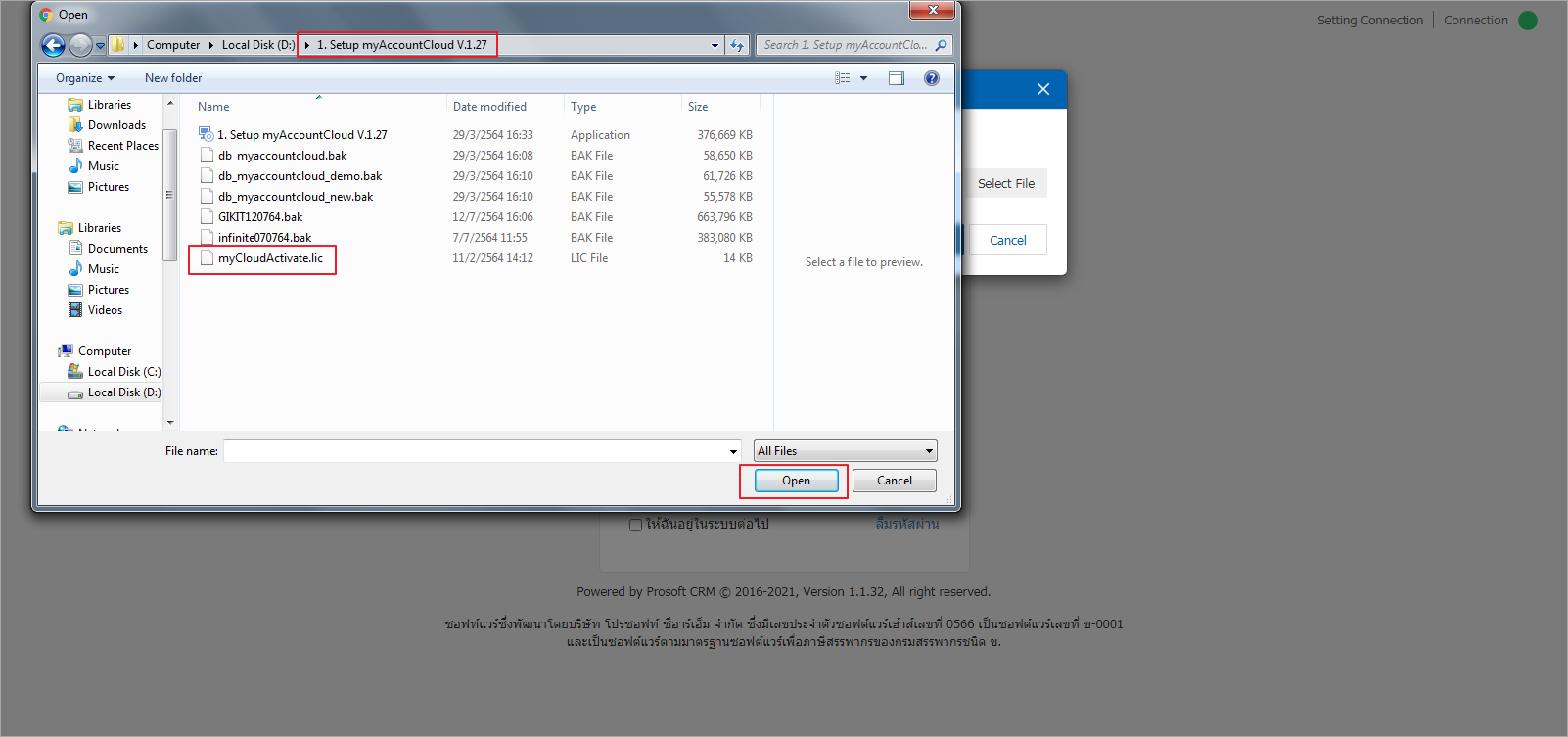Click navigation pane scrollbar down arrow
The width and height of the screenshot is (1568, 737).
coord(170,423)
